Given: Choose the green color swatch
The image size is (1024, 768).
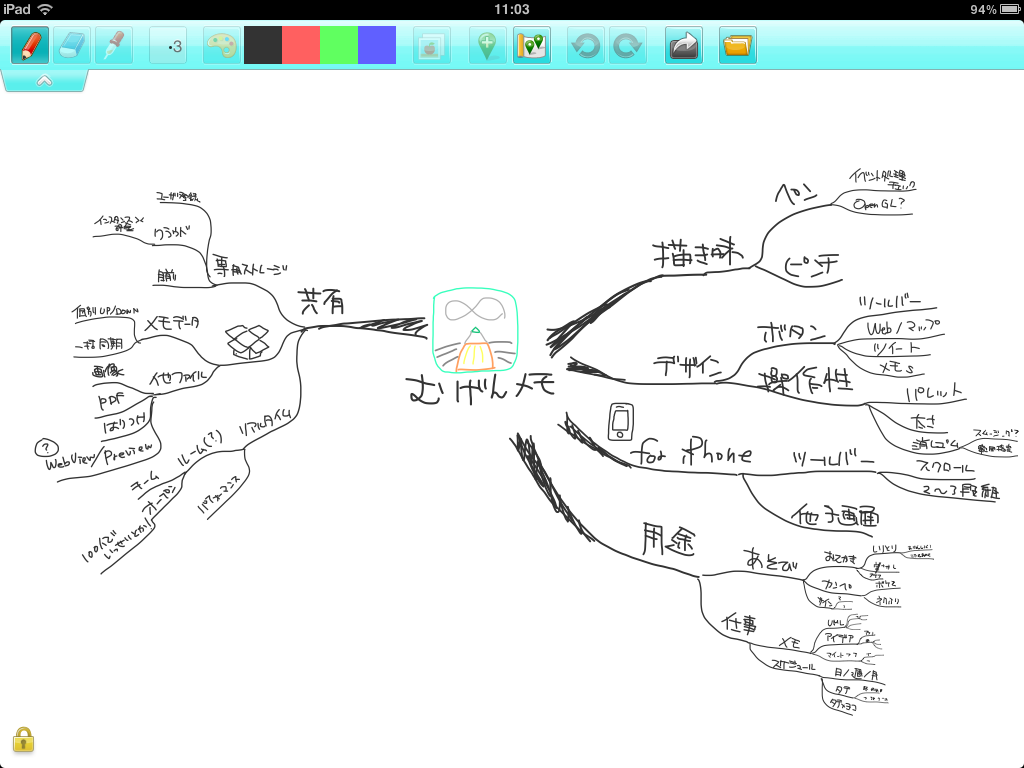Looking at the screenshot, I should click(x=339, y=46).
